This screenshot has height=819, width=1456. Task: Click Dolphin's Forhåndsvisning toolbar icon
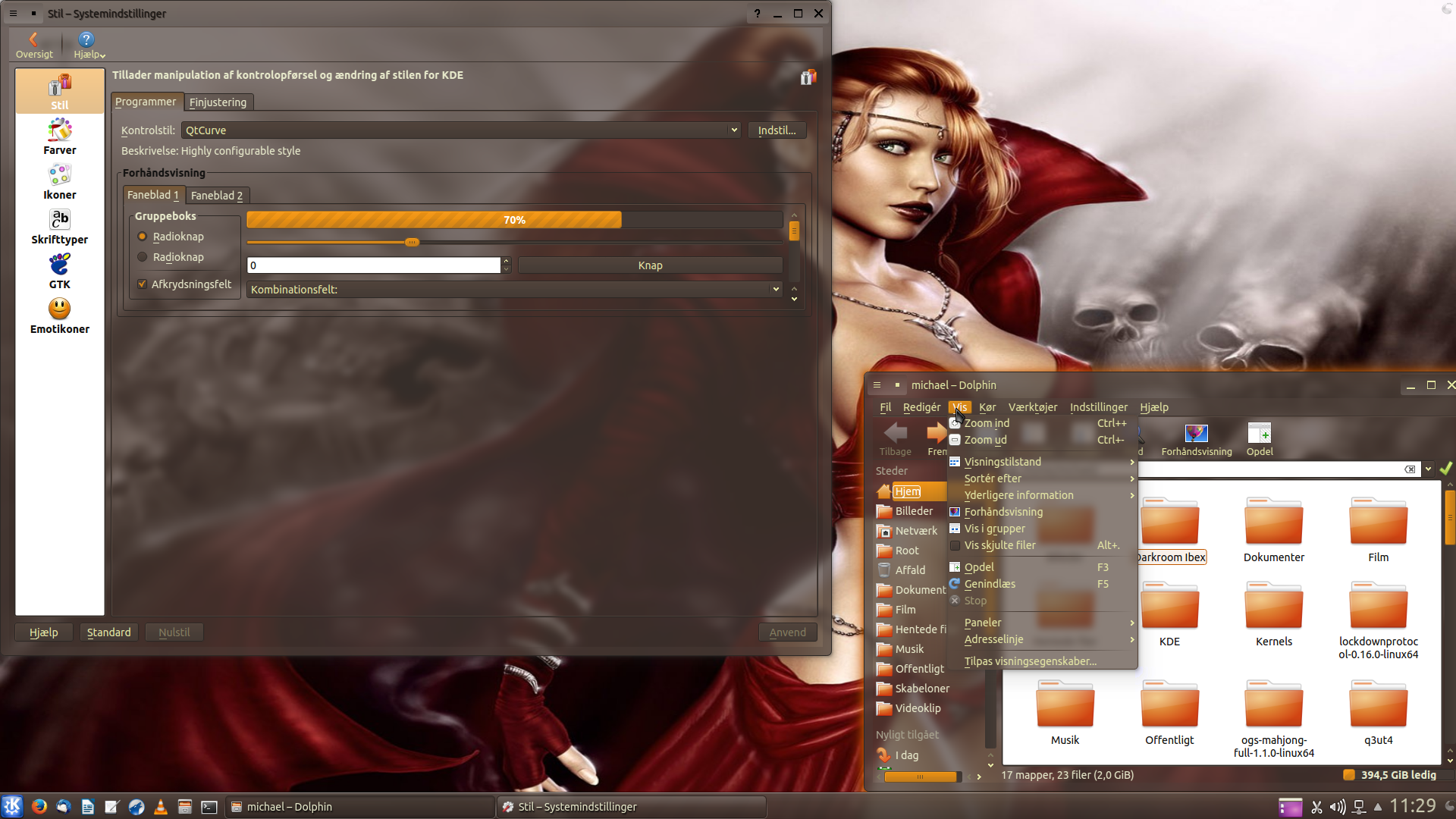(1197, 439)
